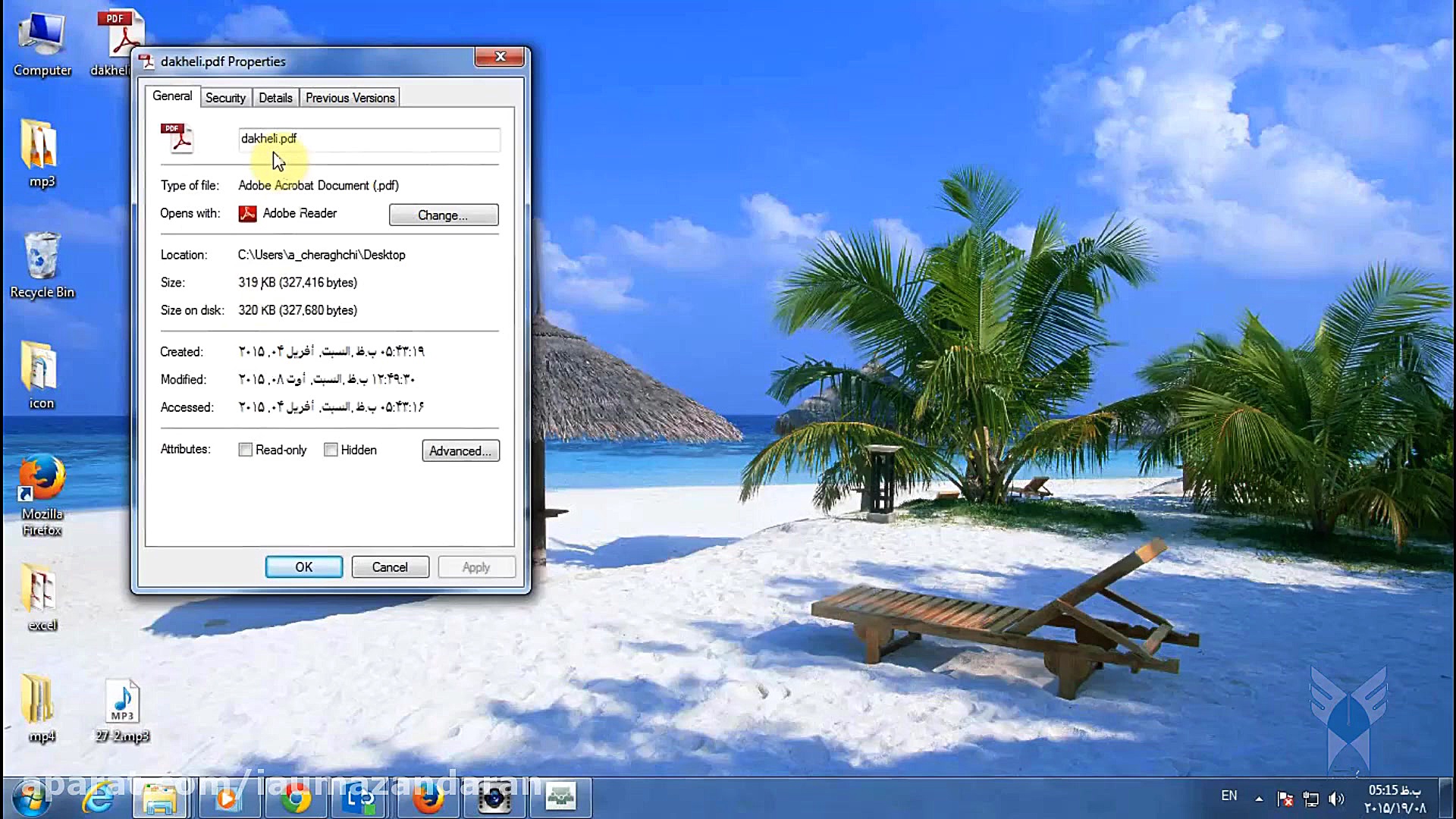Click the Change... button for Opens with
The width and height of the screenshot is (1456, 819).
[x=443, y=215]
